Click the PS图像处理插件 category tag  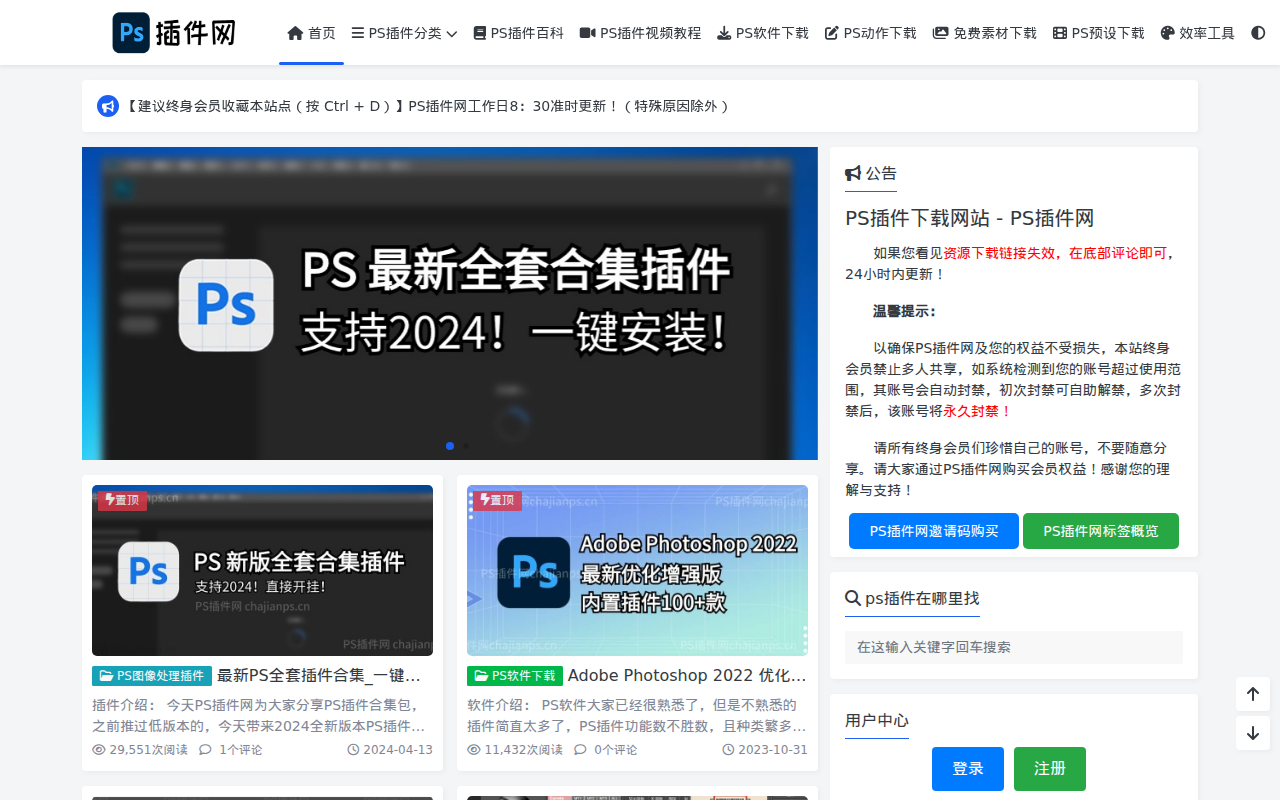[152, 676]
